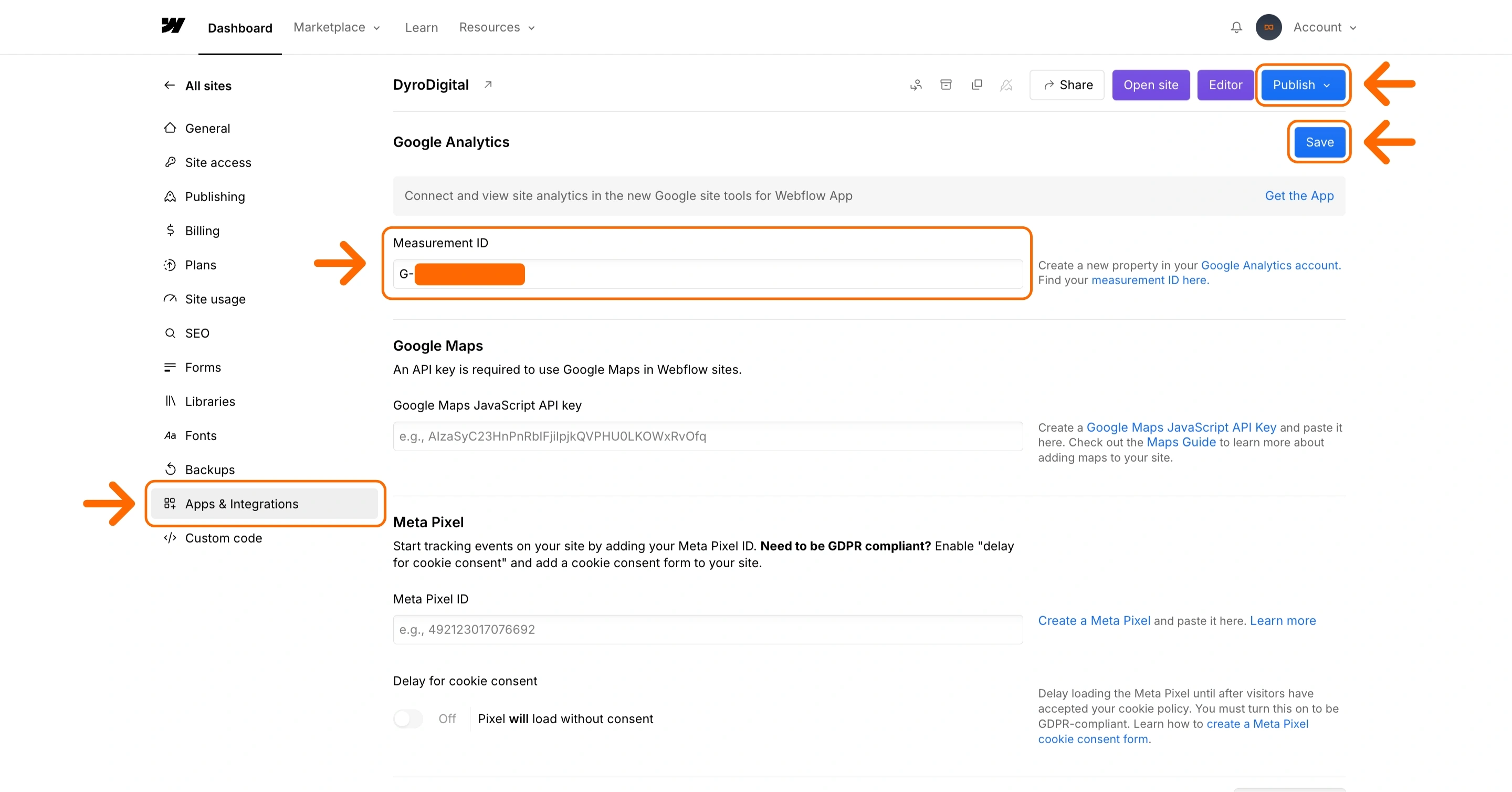Image resolution: width=1512 pixels, height=792 pixels.
Task: Click the Webflow logo icon
Action: coord(173,26)
